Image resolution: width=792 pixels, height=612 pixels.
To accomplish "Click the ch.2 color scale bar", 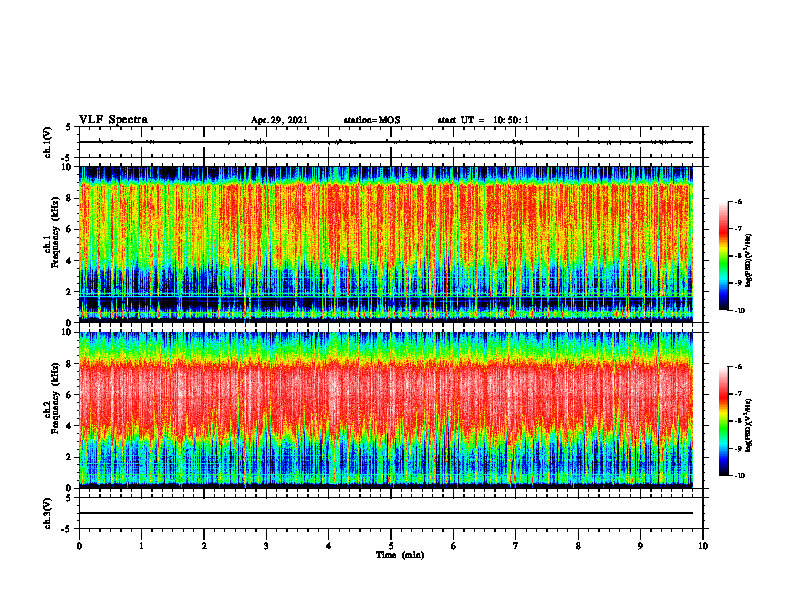I will click(x=723, y=421).
